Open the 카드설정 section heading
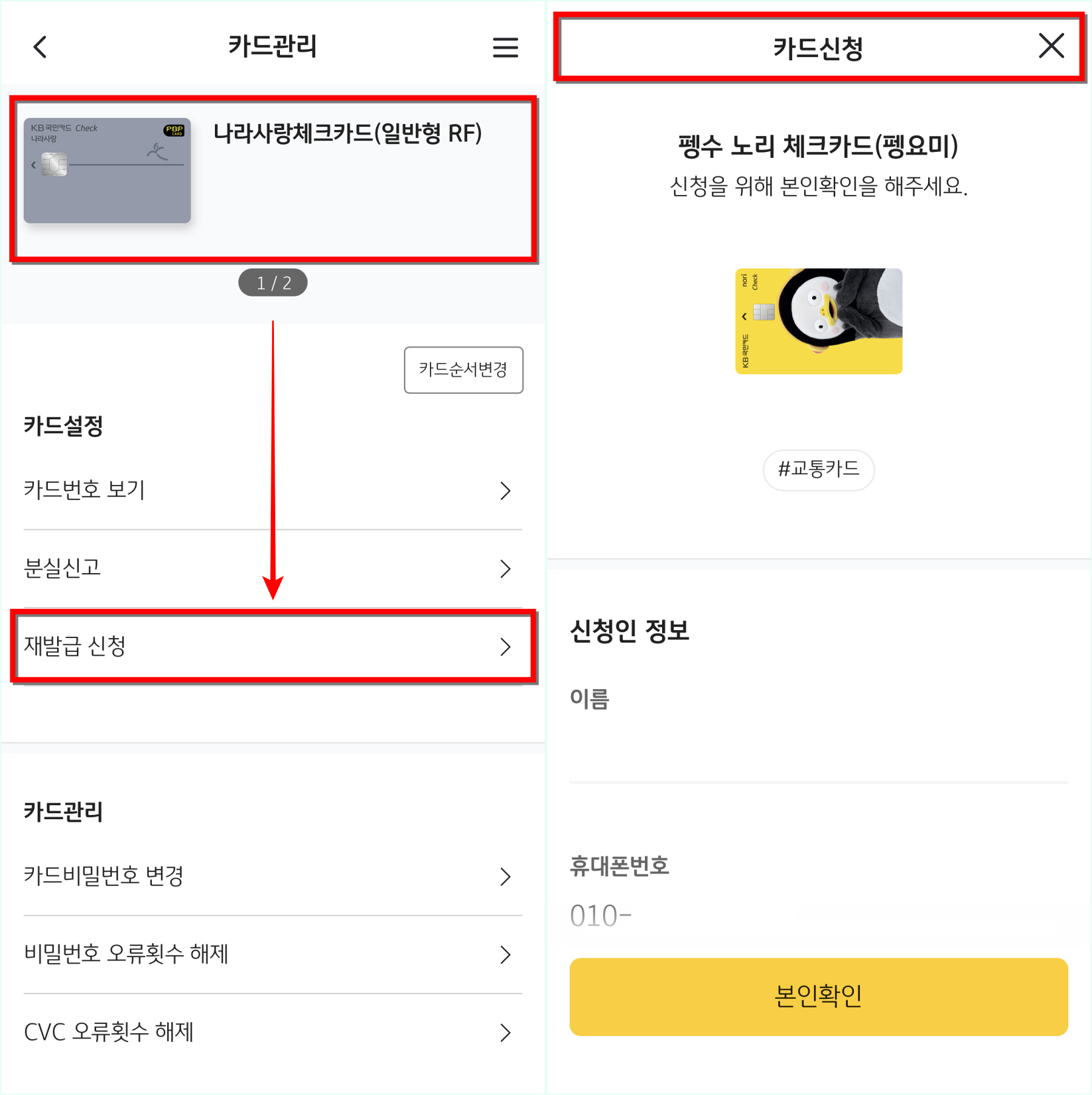Image resolution: width=1092 pixels, height=1095 pixels. [x=64, y=425]
